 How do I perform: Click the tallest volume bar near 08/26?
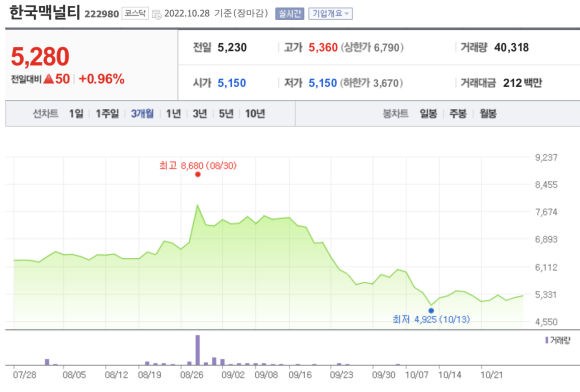click(x=198, y=350)
